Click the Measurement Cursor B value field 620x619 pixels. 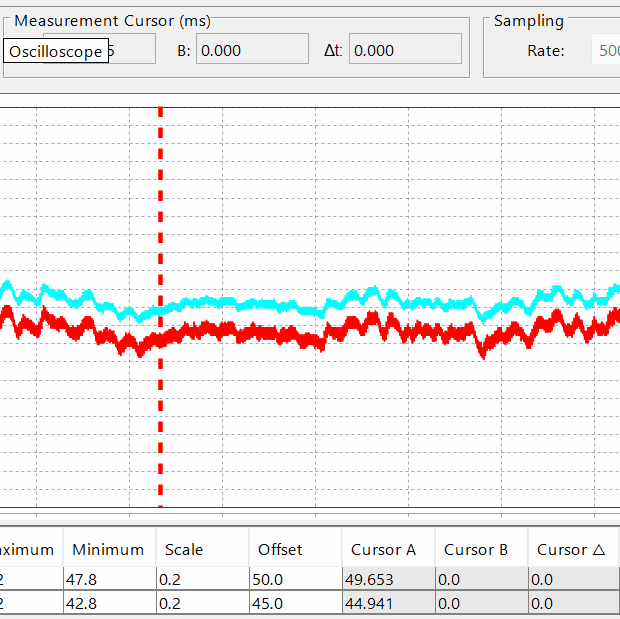[x=251, y=50]
